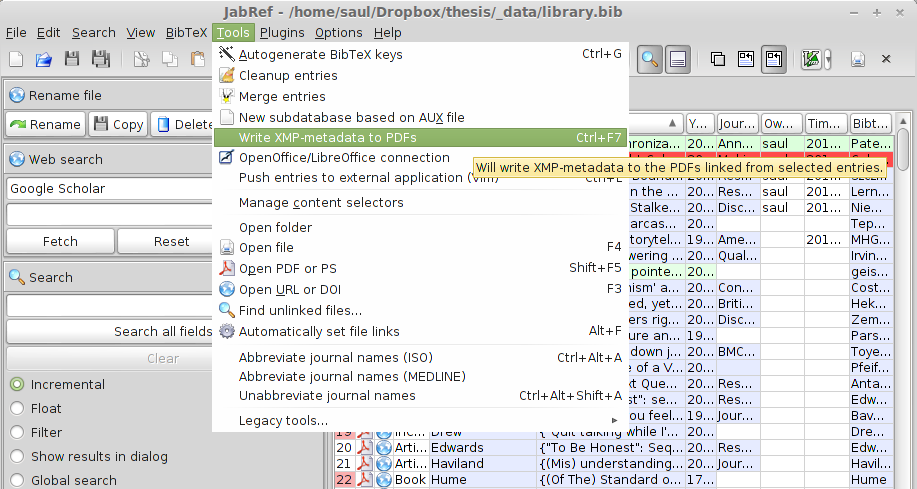Open the Google Scholar fetcher dropdown

110,188
